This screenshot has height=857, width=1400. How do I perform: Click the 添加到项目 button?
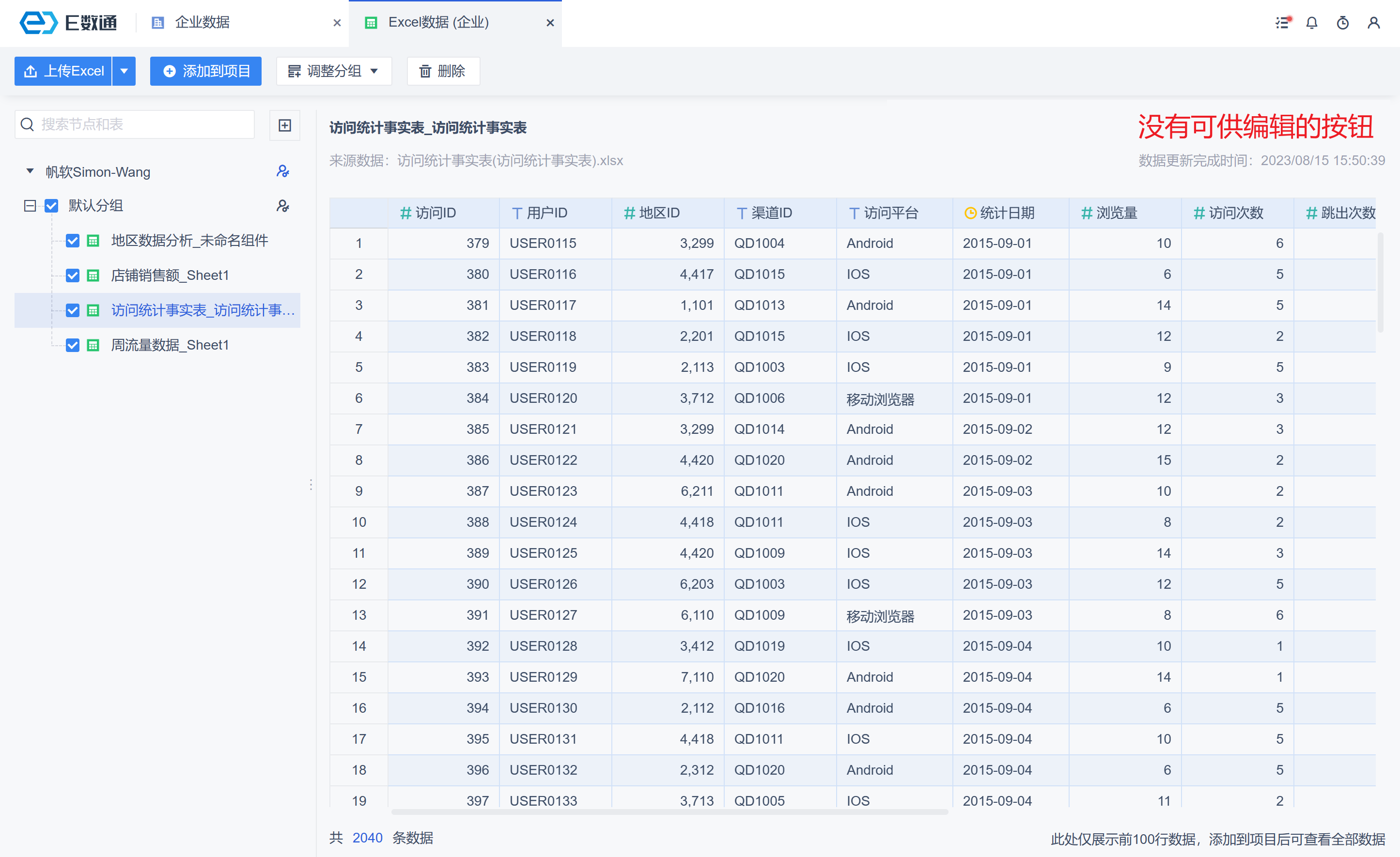(206, 71)
